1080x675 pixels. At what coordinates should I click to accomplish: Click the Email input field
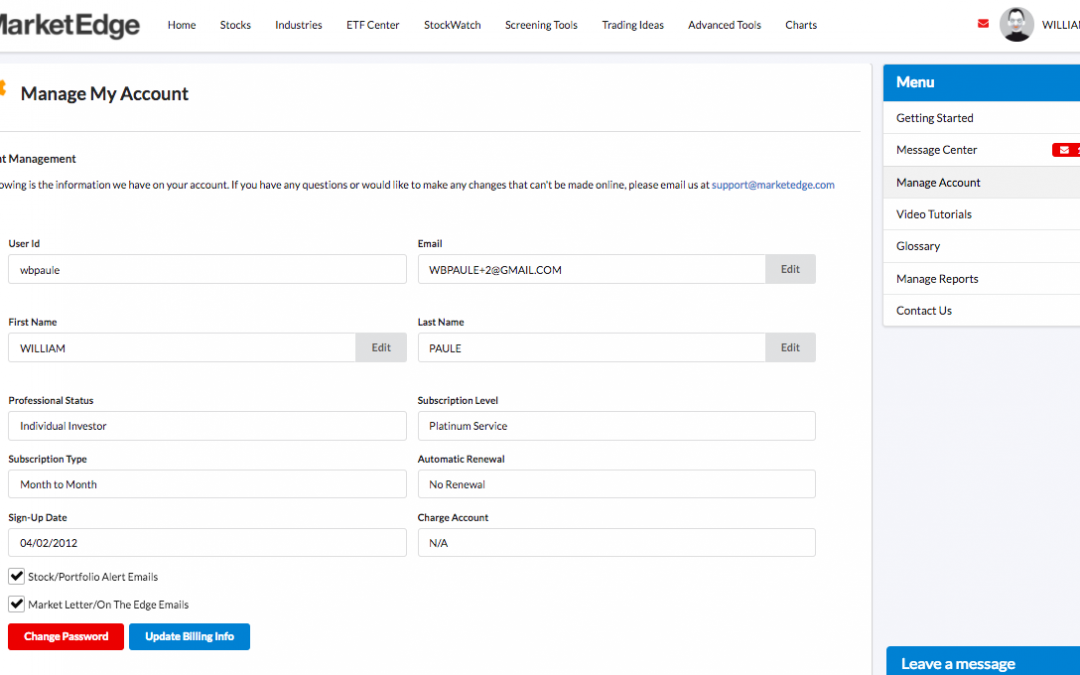point(592,269)
